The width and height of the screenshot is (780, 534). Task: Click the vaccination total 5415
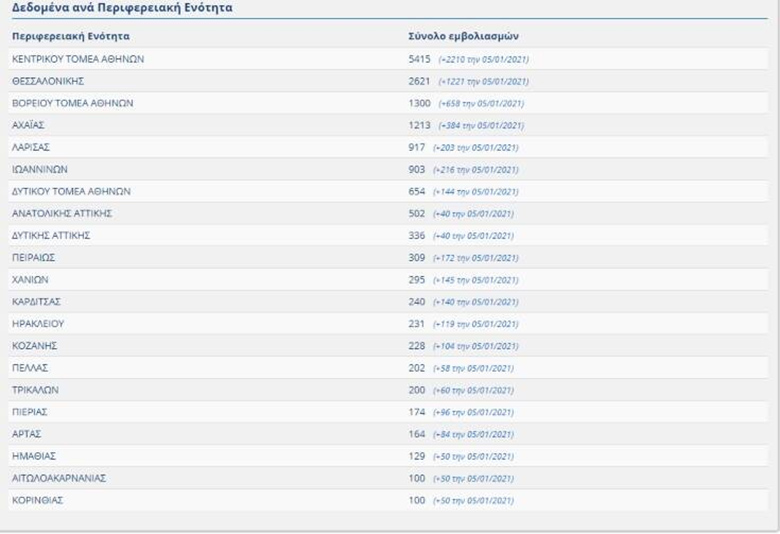coord(419,59)
